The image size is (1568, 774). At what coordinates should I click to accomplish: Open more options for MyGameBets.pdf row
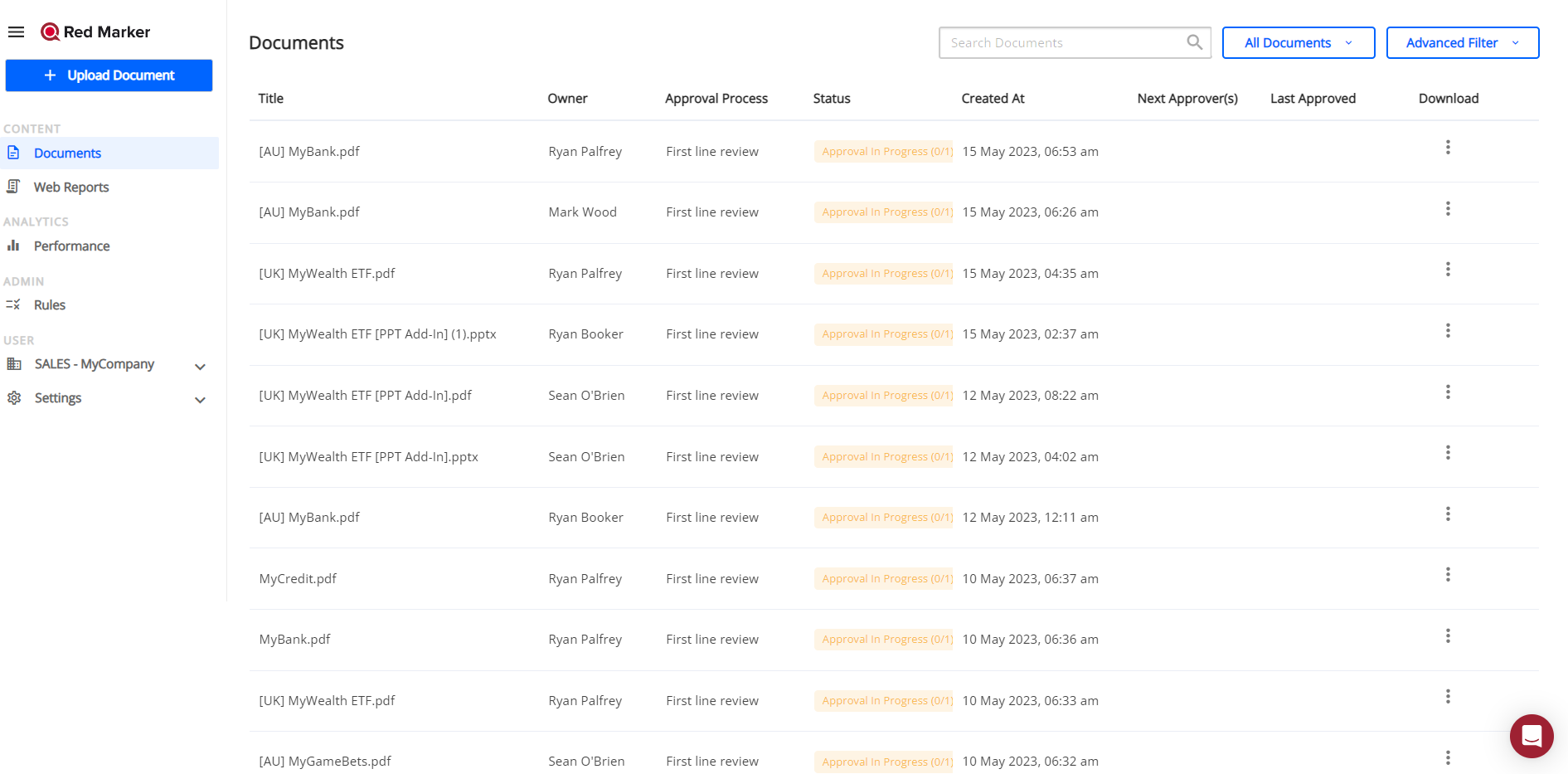point(1448,757)
